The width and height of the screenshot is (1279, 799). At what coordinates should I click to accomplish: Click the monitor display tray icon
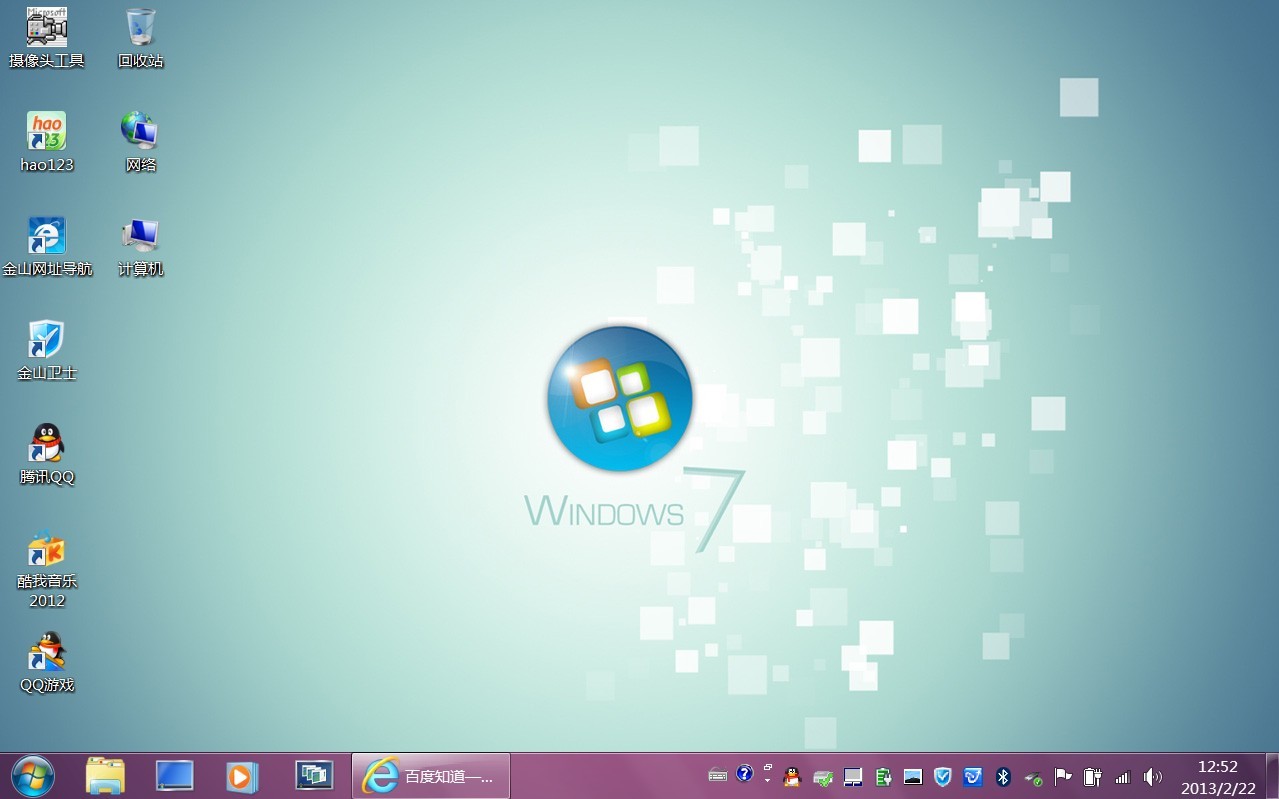(x=853, y=777)
